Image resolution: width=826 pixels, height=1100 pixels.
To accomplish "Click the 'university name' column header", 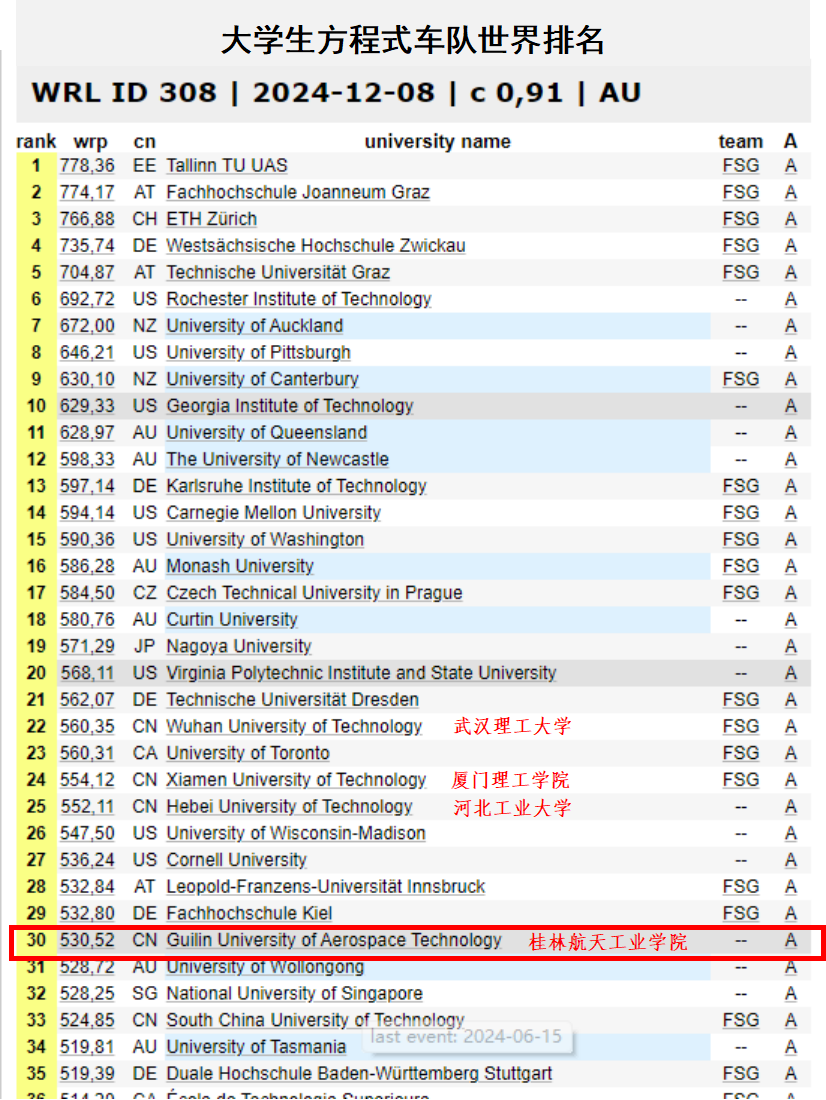I will click(x=437, y=141).
